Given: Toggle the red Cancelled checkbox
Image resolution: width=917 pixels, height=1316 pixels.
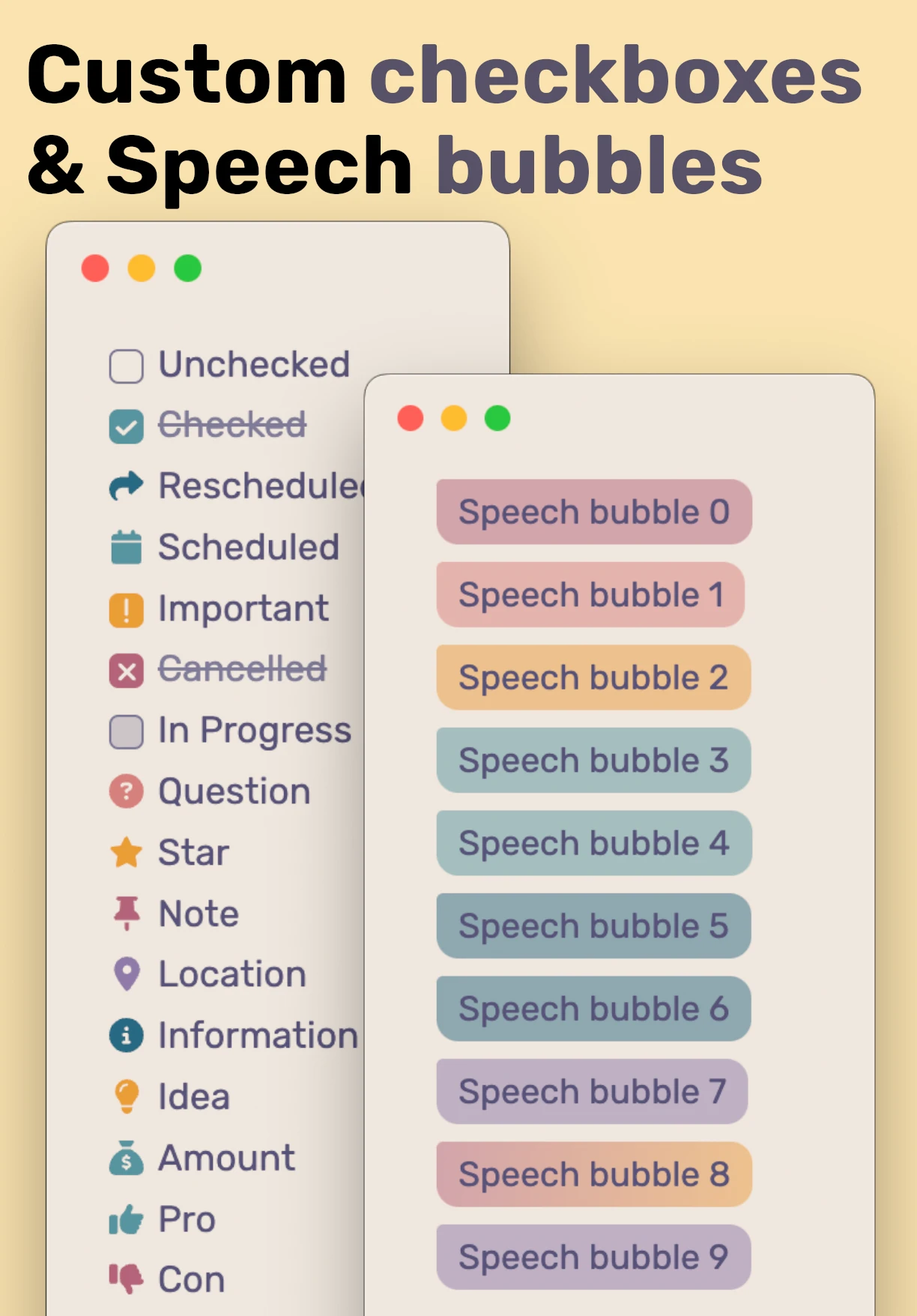Looking at the screenshot, I should [126, 670].
